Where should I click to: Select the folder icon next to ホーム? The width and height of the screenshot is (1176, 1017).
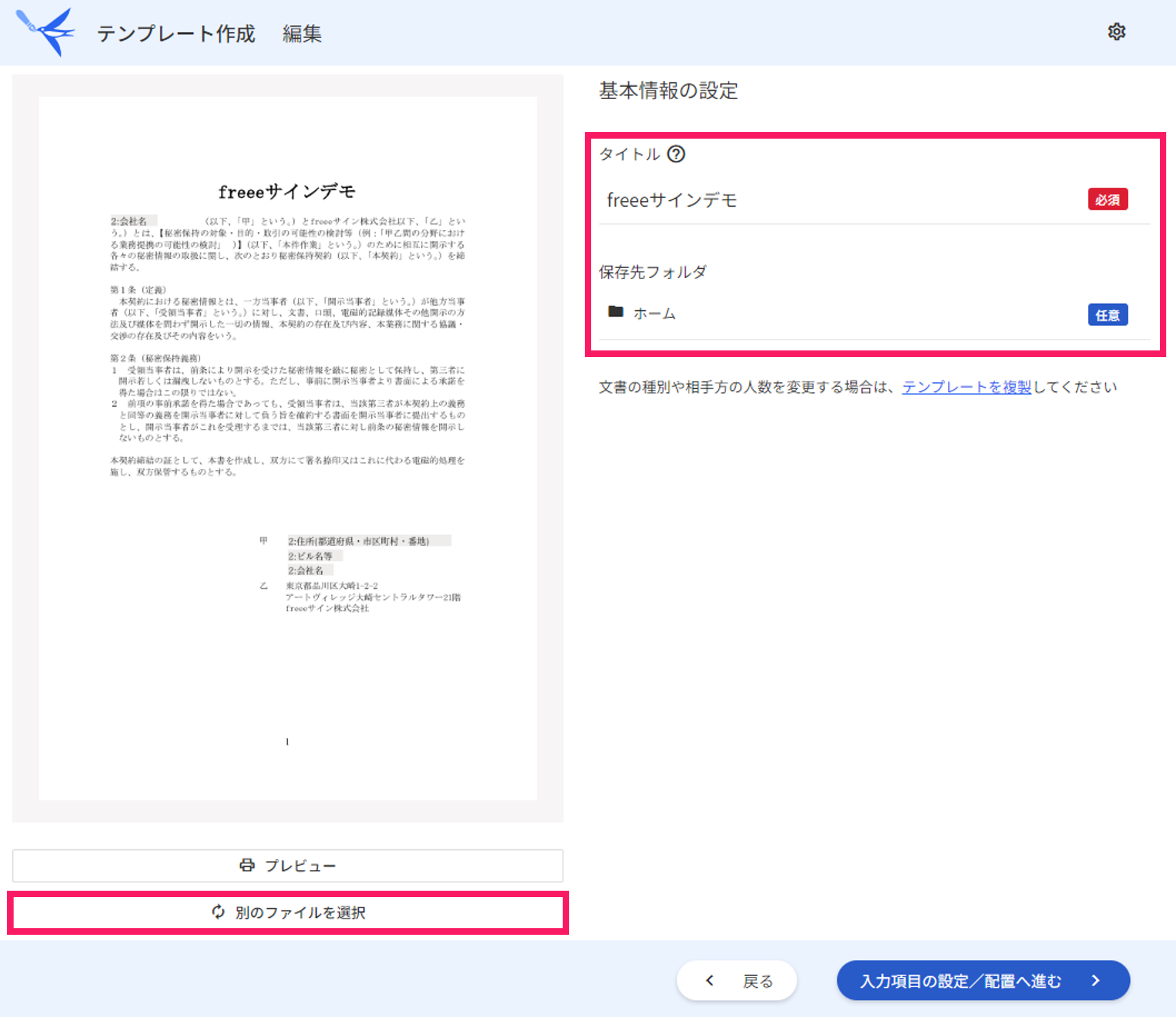[616, 312]
